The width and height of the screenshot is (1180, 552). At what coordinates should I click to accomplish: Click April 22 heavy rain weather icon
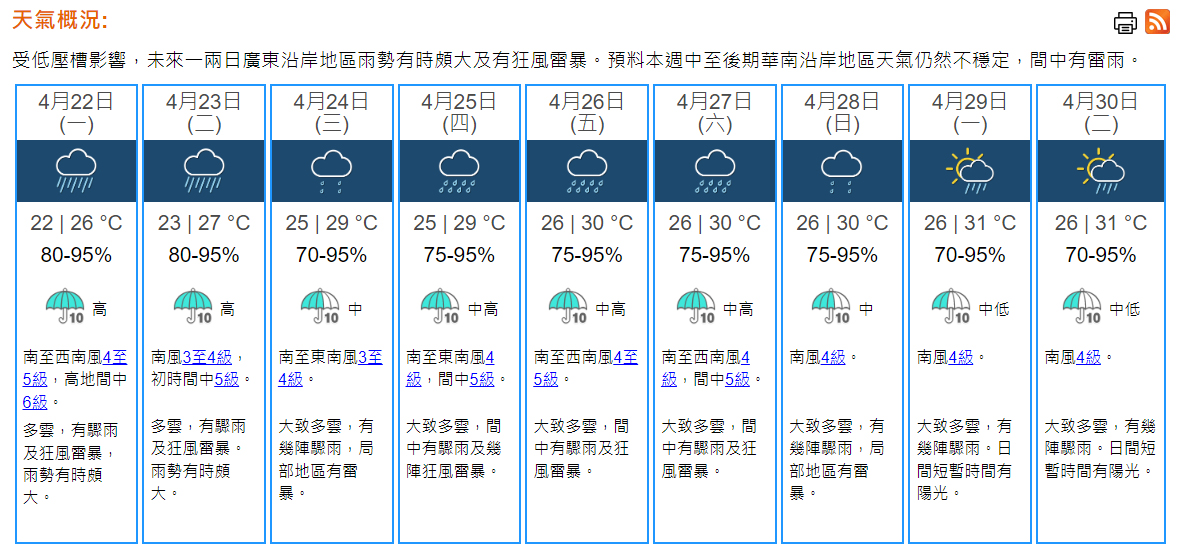coord(76,170)
